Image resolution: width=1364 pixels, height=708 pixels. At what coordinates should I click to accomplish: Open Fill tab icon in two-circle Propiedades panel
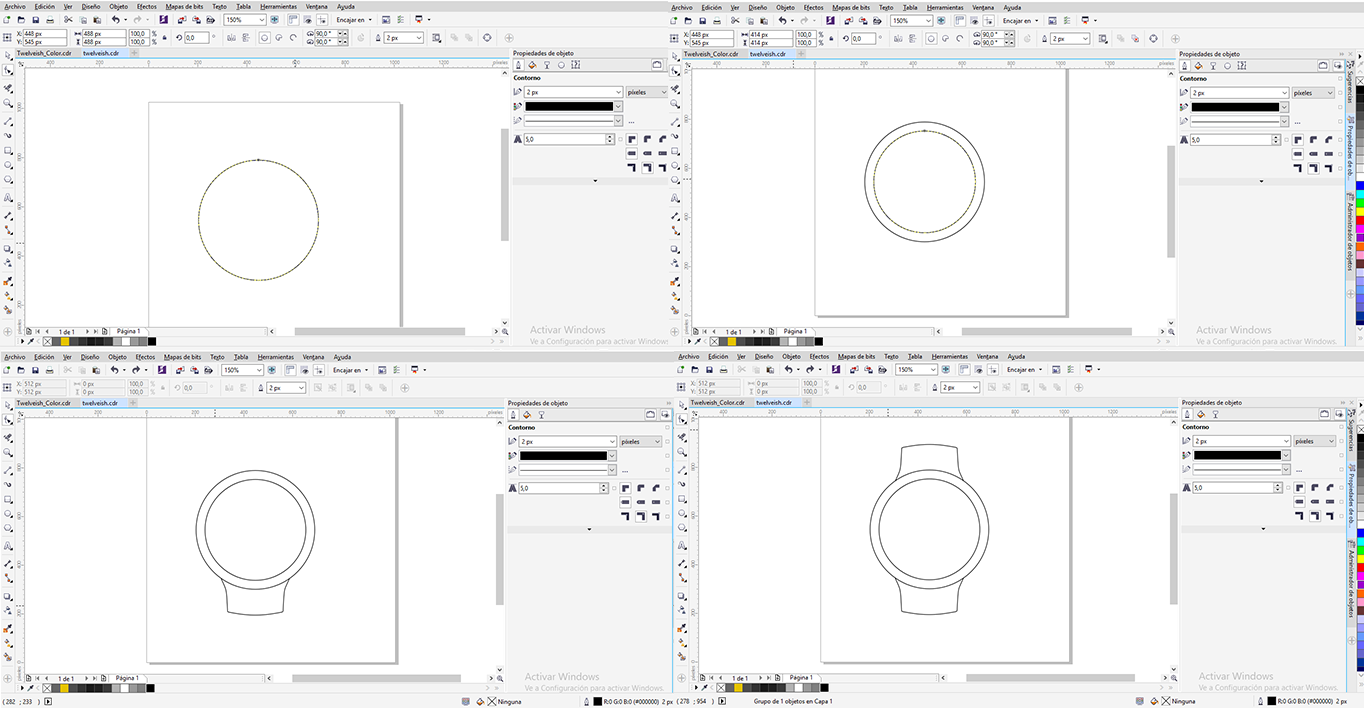(1198, 65)
